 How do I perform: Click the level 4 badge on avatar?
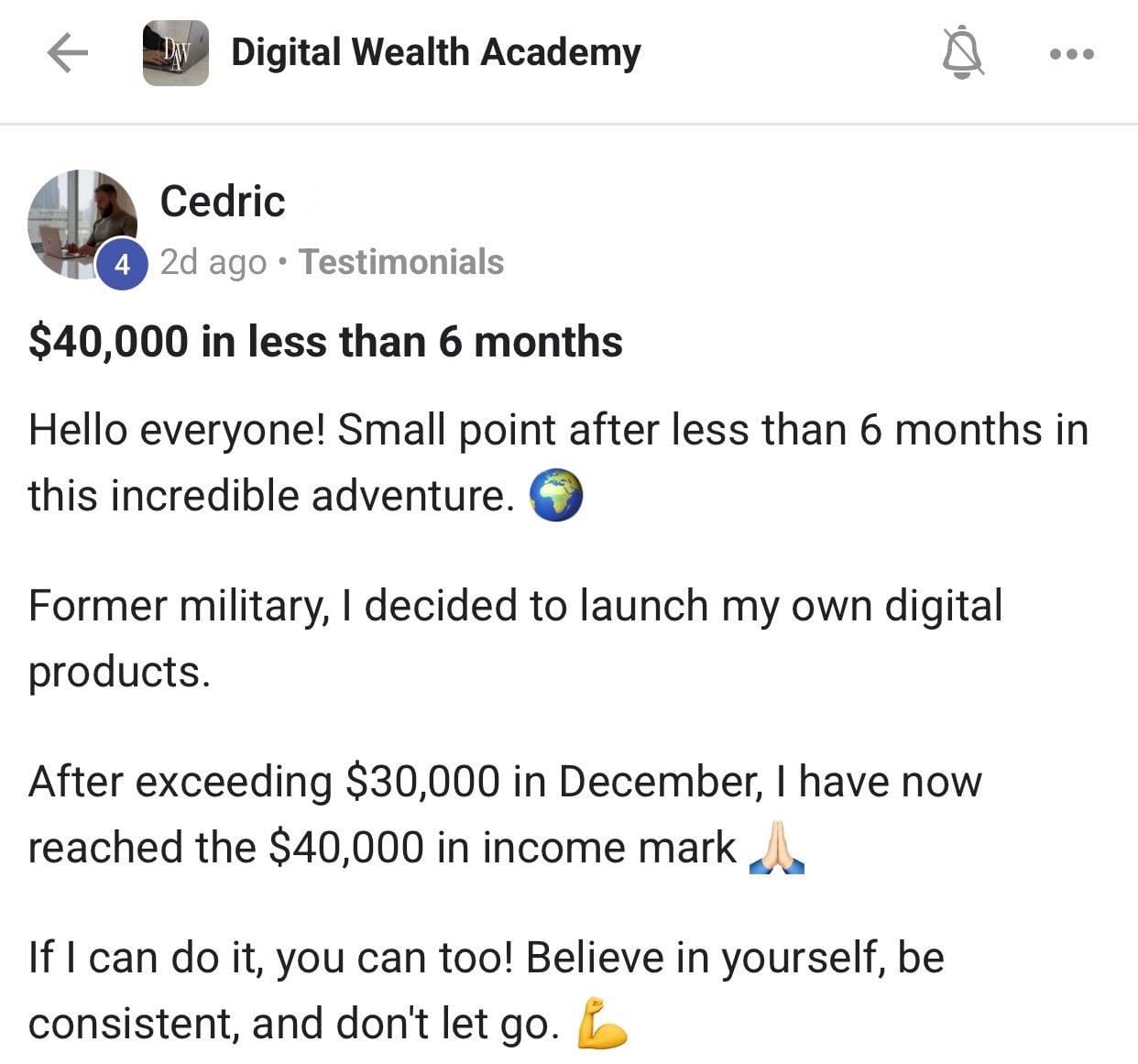point(122,265)
